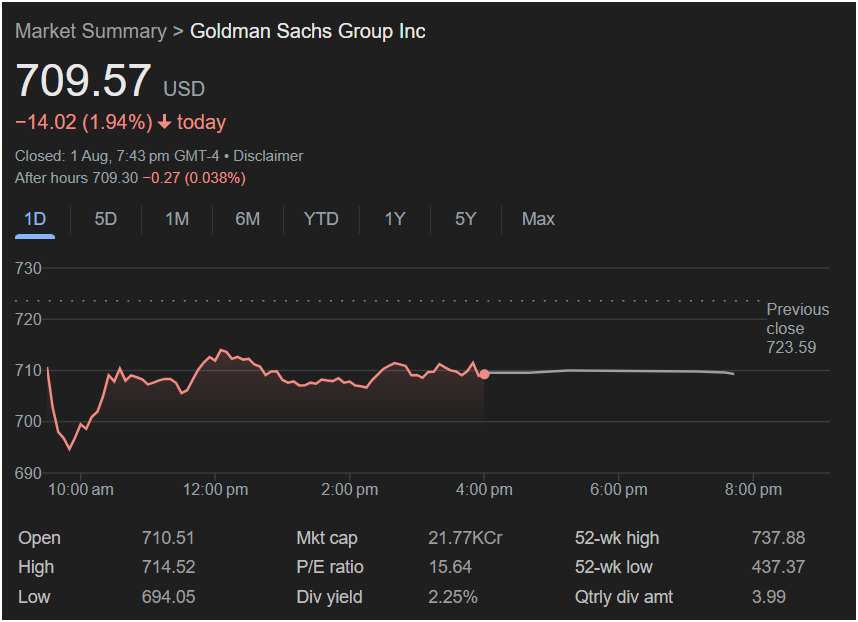Click the 720 y-axis label
Image resolution: width=858 pixels, height=622 pixels.
[28, 319]
